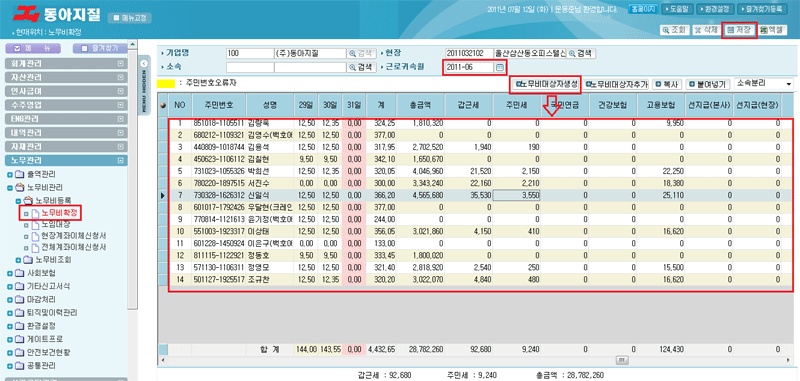
Task: Expand the 수주영업 menu section
Action: [66, 105]
